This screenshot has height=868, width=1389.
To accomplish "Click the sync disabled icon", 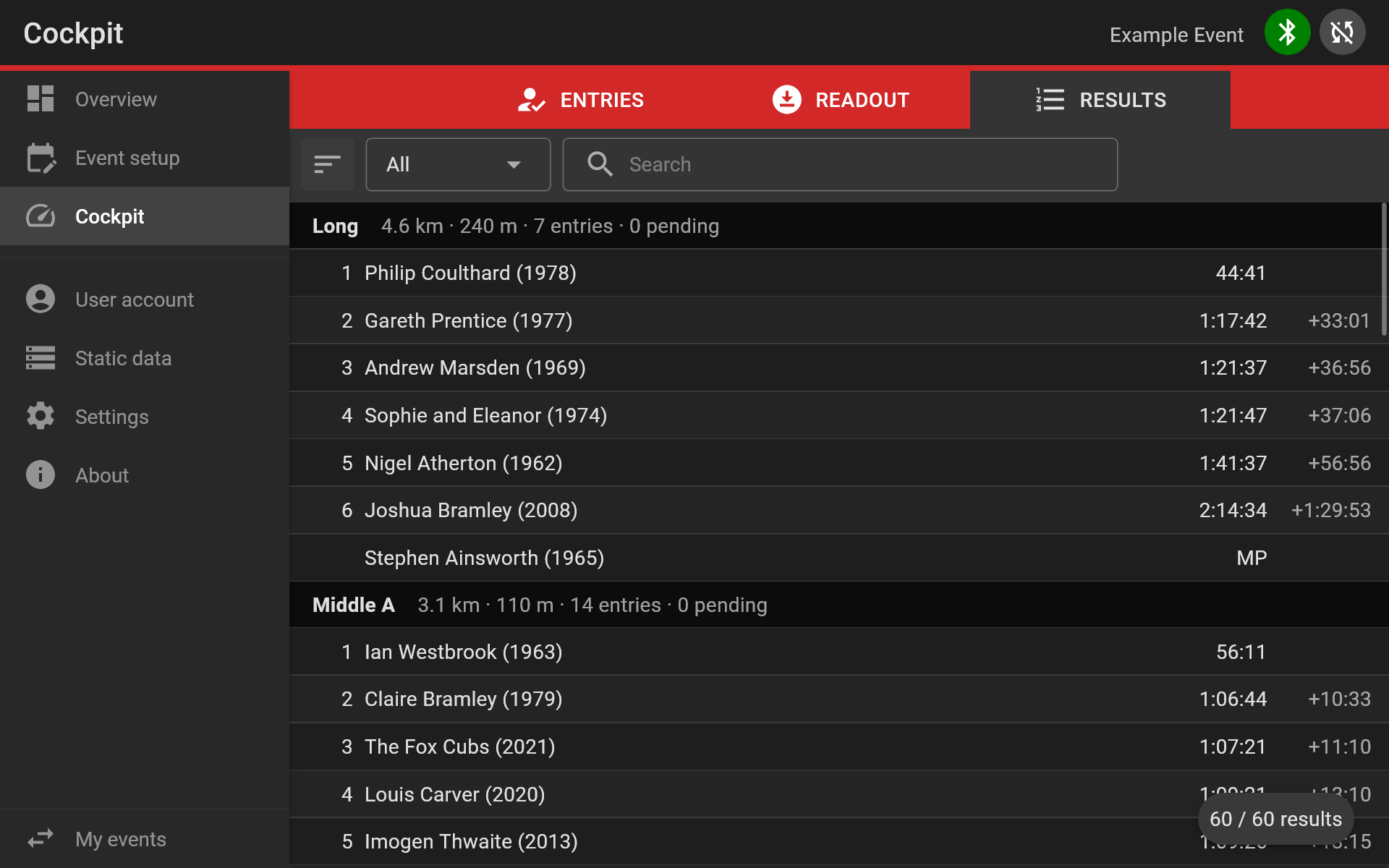I will pos(1342,33).
